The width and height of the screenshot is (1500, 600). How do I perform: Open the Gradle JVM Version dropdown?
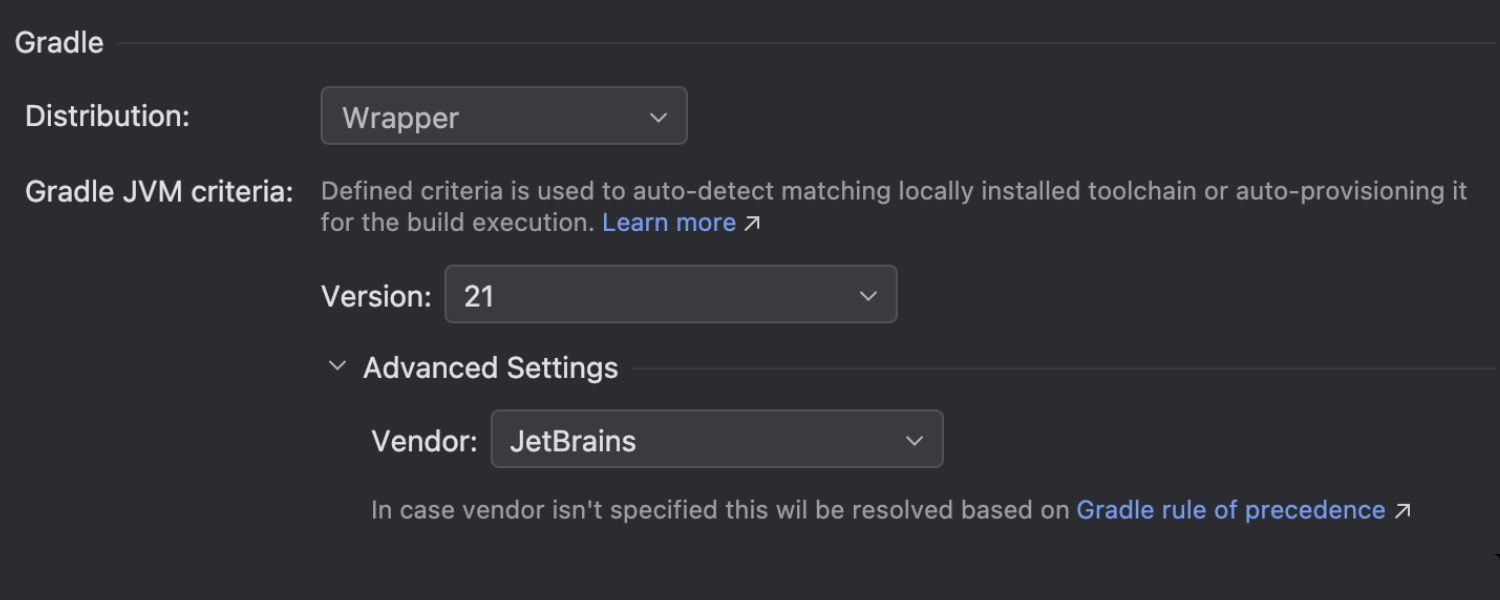[670, 294]
